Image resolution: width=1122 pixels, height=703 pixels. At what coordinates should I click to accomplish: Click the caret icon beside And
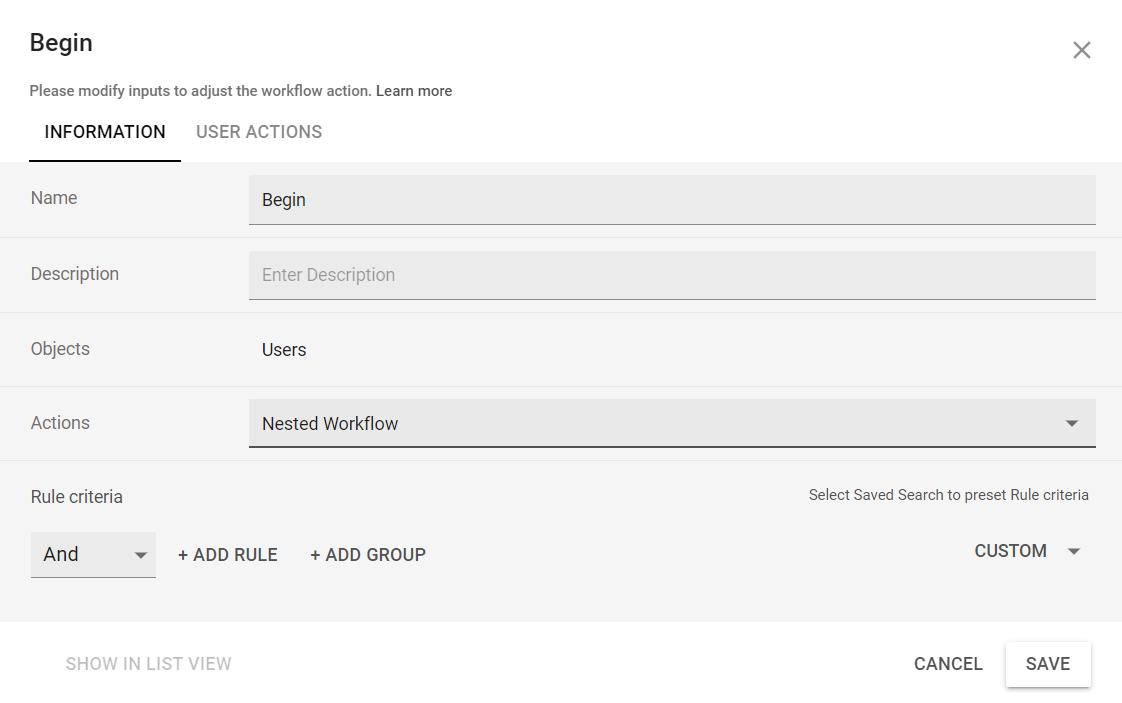(140, 555)
